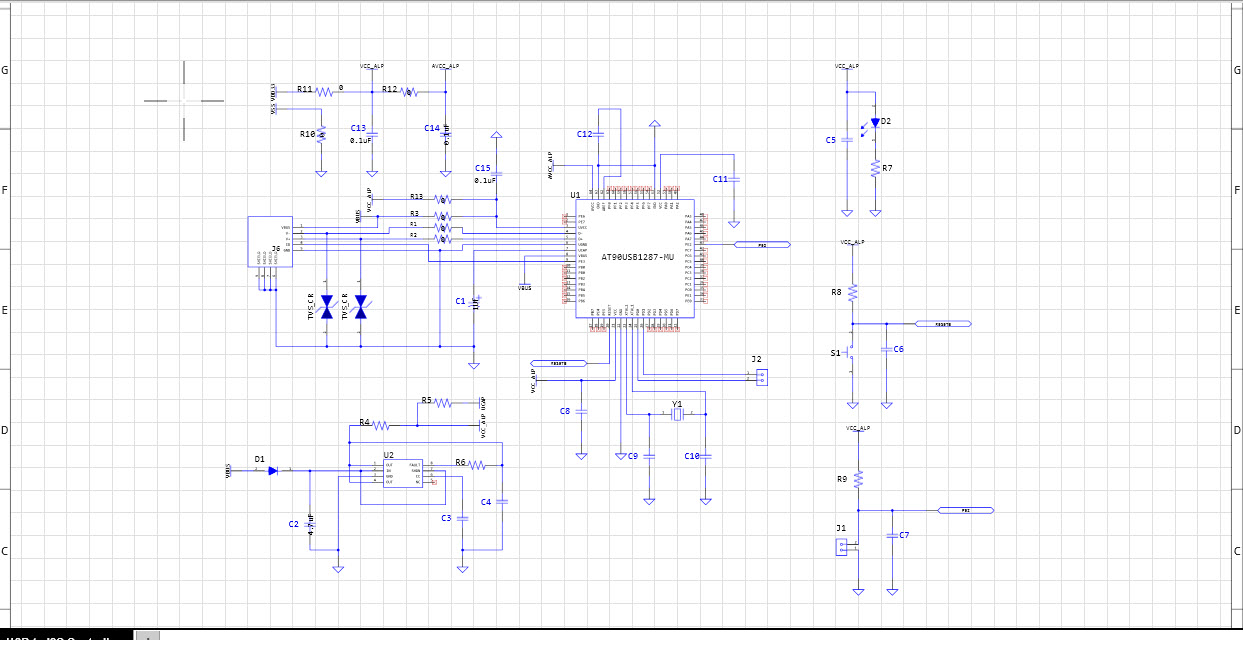This screenshot has height=656, width=1243.
Task: Select the D1 diode symbol
Action: click(273, 470)
